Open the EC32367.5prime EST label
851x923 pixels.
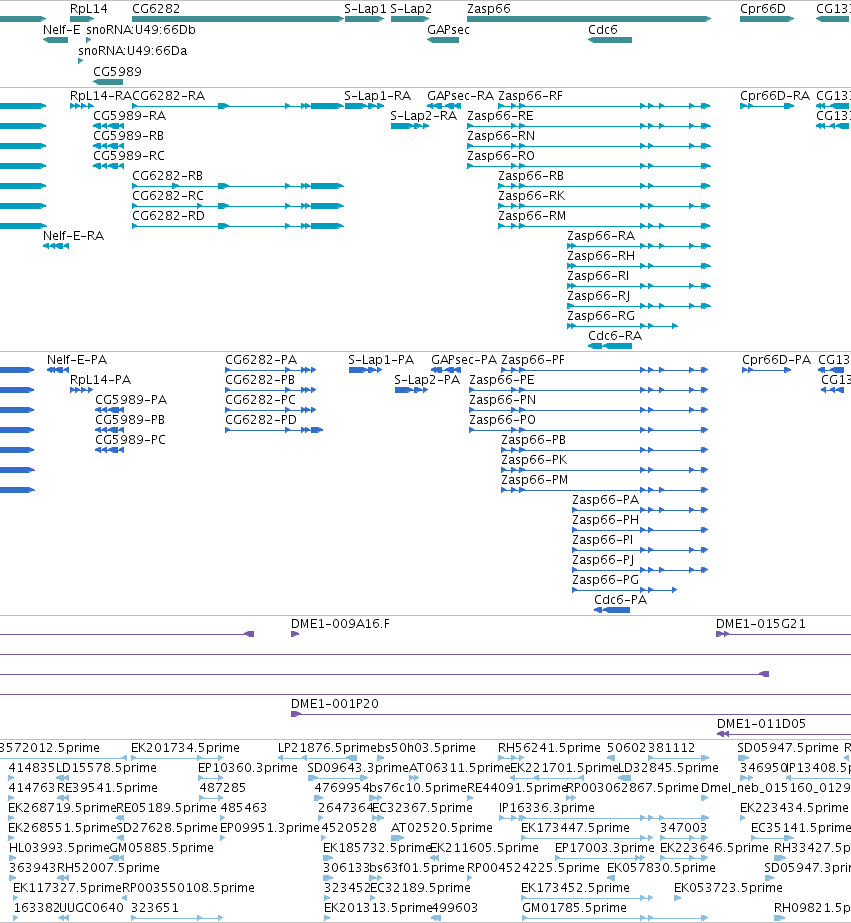coord(422,808)
